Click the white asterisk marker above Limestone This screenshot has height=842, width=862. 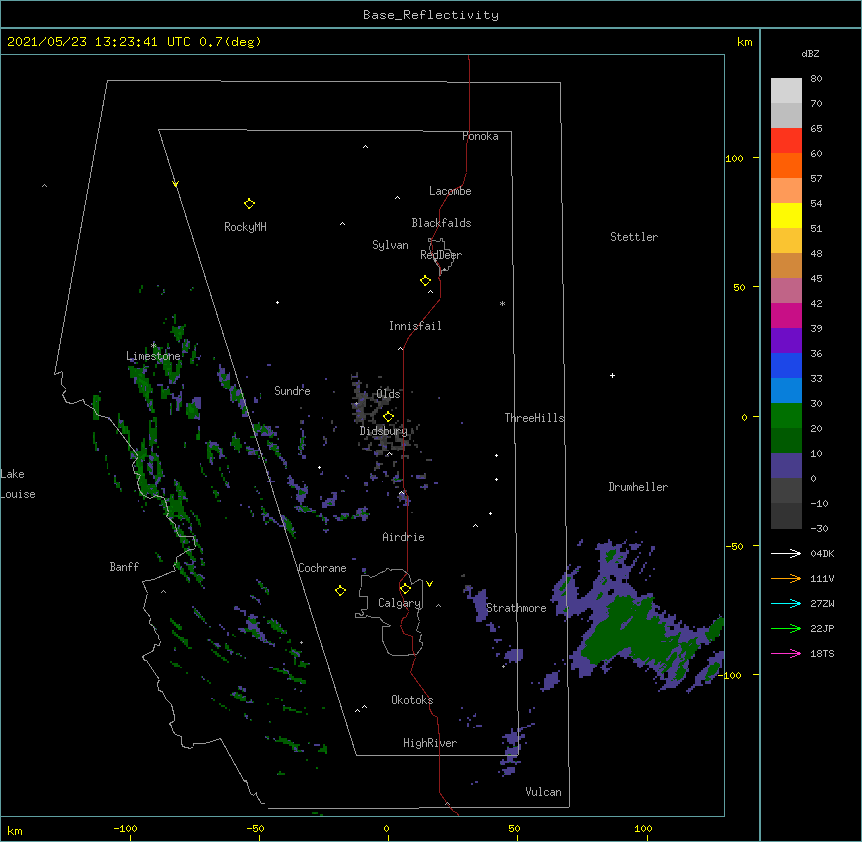pyautogui.click(x=153, y=345)
